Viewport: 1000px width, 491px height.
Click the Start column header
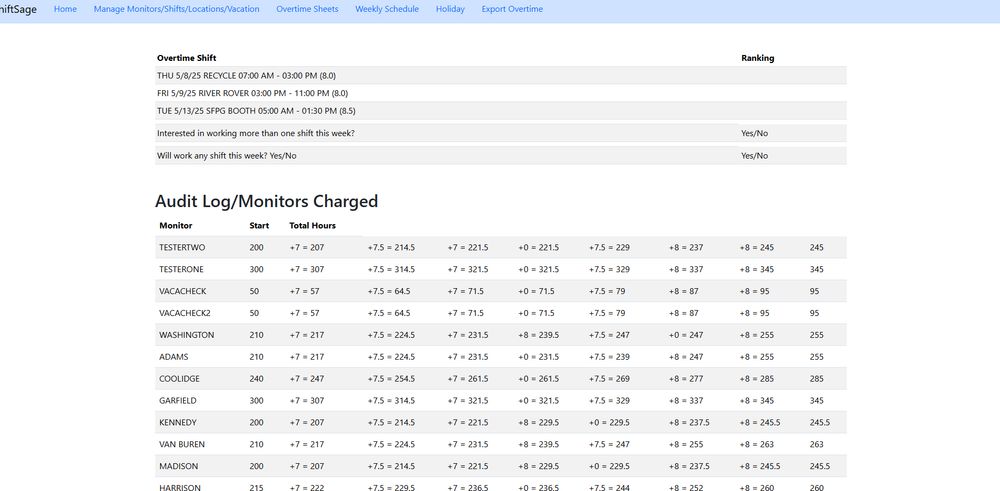click(x=259, y=226)
